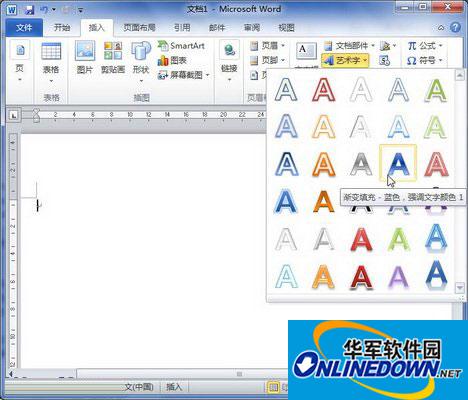Click the 页脚 footer icon
Screen dimensions: 468x400
point(254,60)
